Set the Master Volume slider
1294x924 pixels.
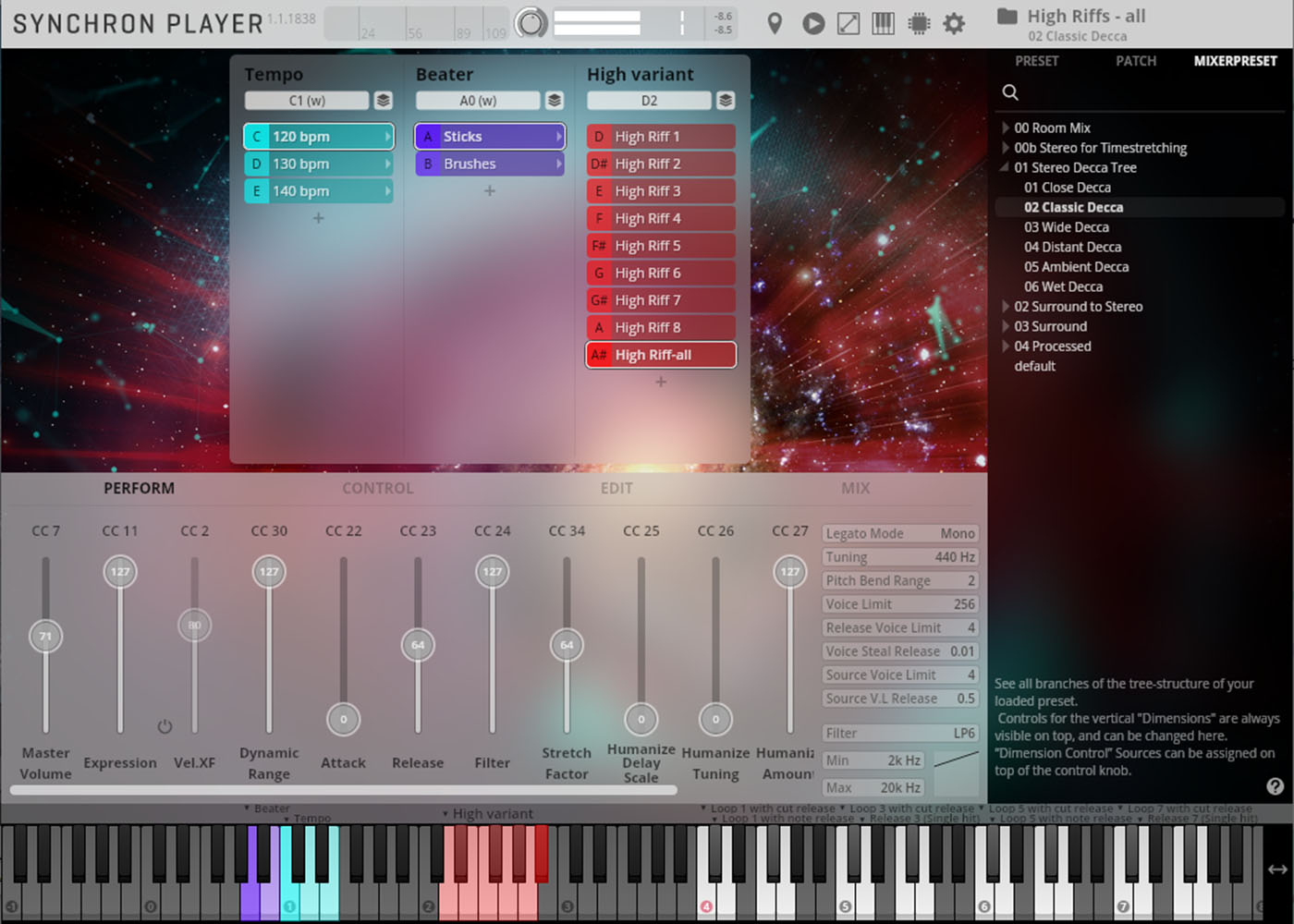(x=45, y=636)
